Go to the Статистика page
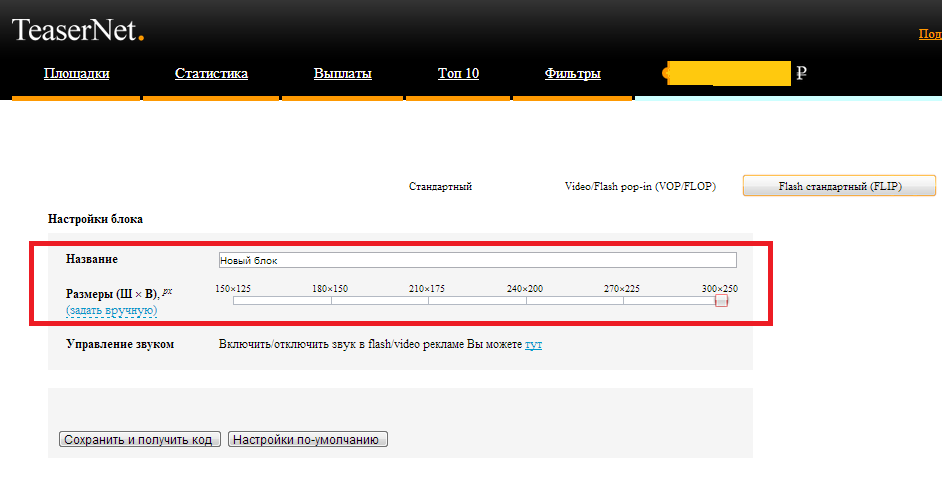 coord(211,73)
